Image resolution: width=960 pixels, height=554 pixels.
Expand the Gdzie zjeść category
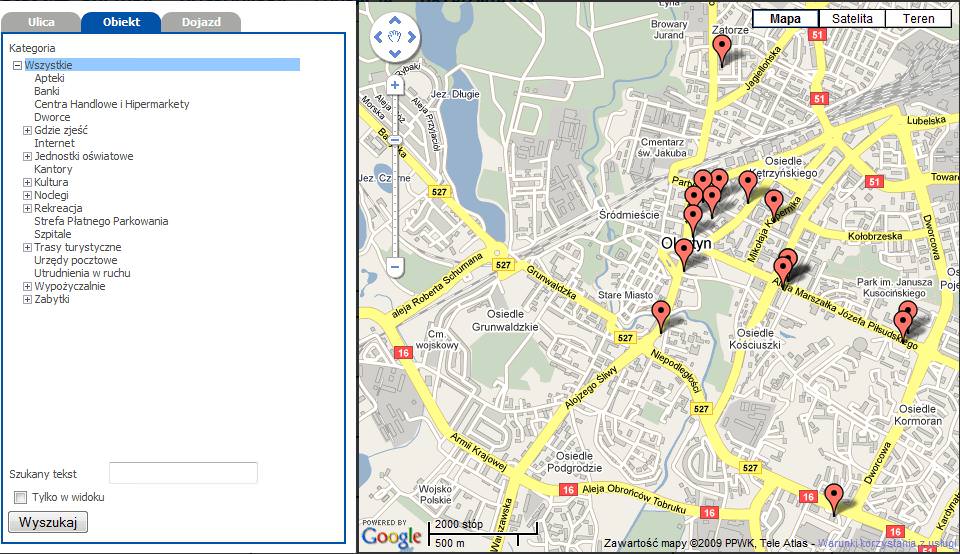click(28, 130)
